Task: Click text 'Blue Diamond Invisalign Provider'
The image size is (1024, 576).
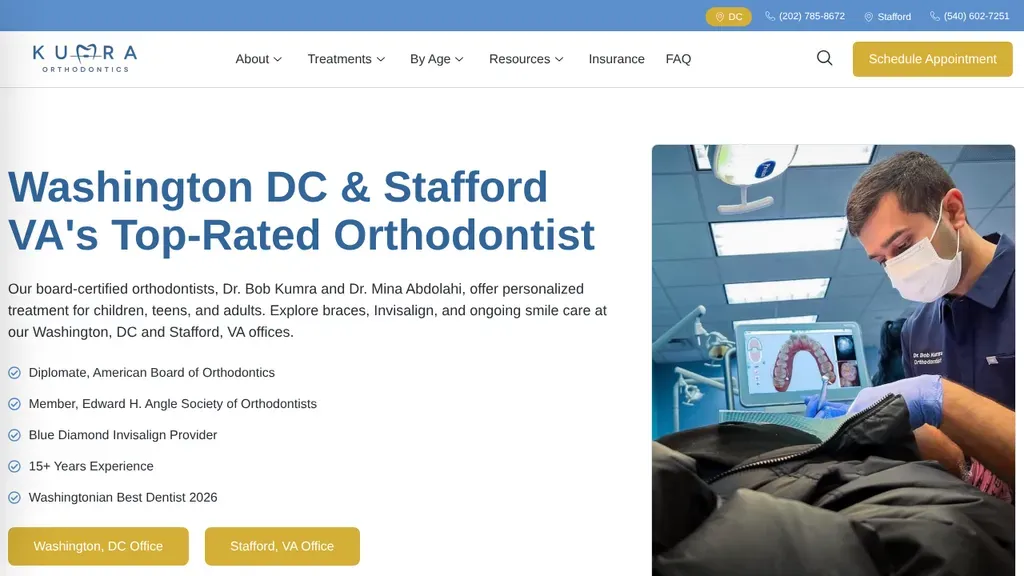Action: (123, 435)
